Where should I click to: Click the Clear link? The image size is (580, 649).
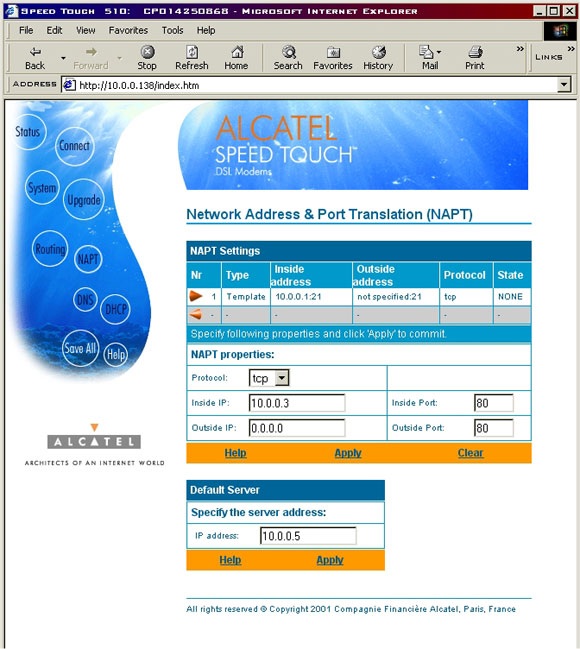[470, 453]
